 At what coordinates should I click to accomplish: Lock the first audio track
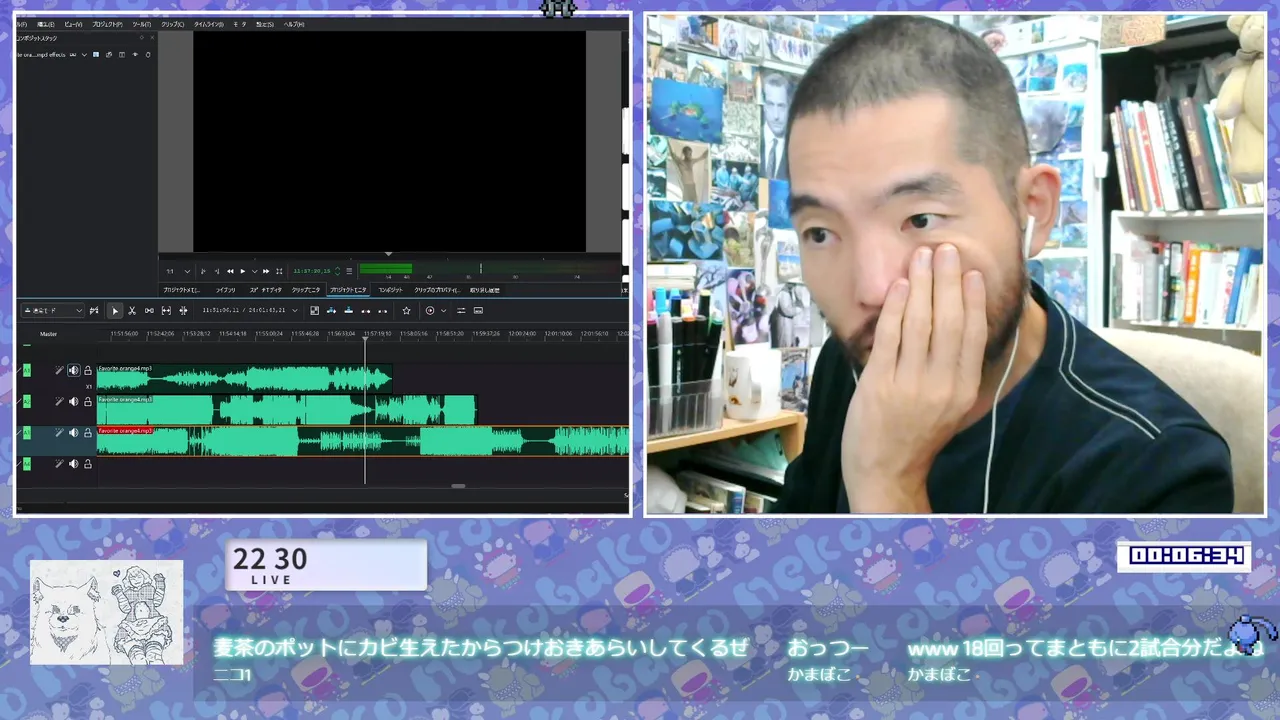[87, 370]
